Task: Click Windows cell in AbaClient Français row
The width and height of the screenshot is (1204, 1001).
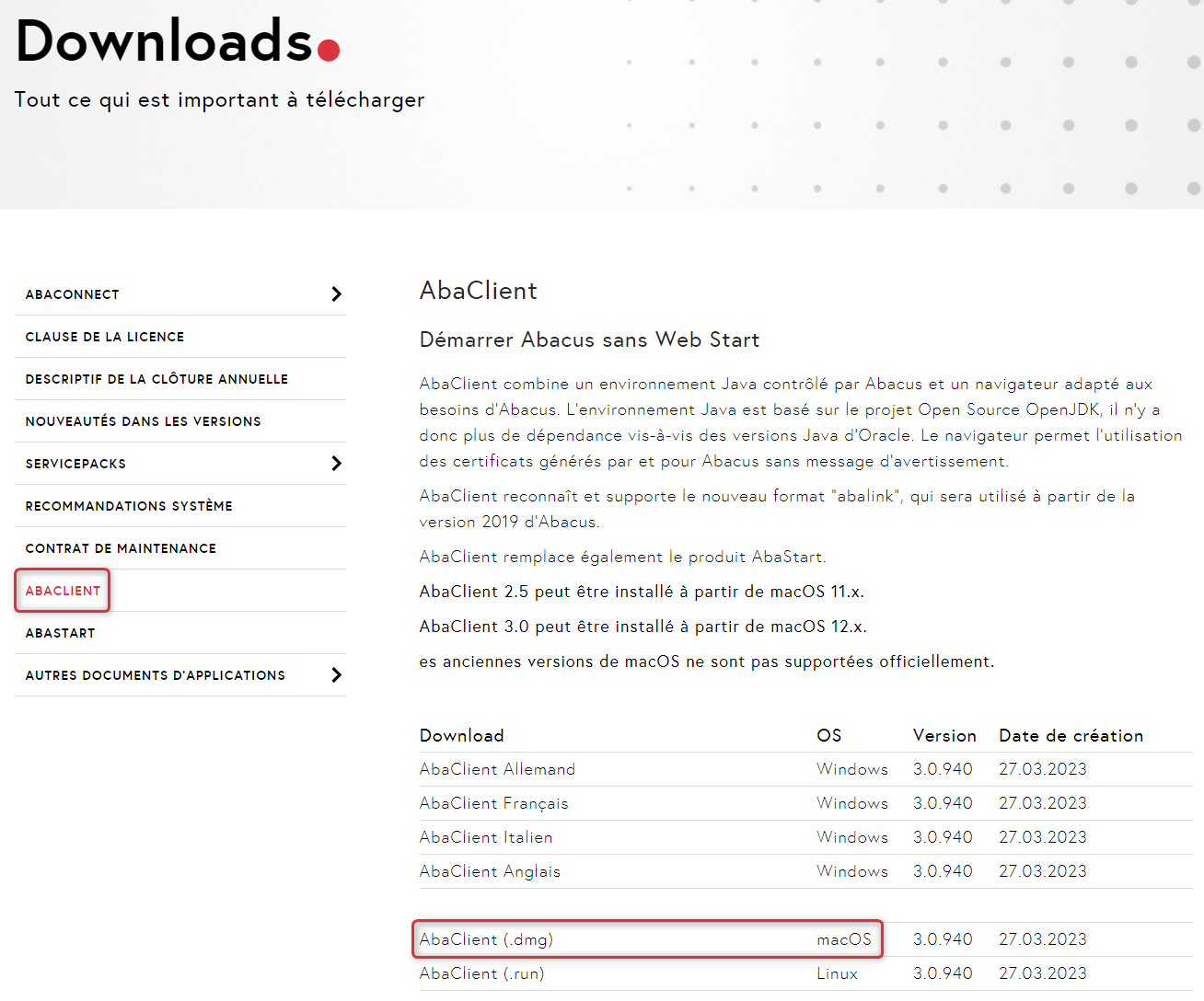Action: (x=852, y=803)
